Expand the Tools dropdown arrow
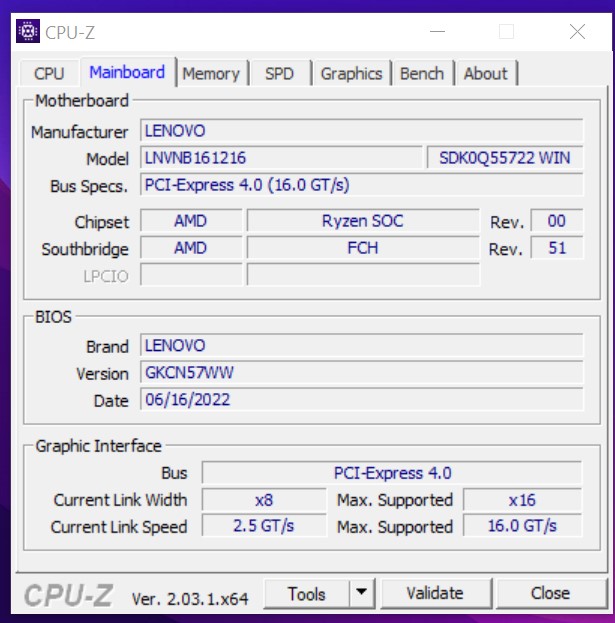 click(x=362, y=593)
